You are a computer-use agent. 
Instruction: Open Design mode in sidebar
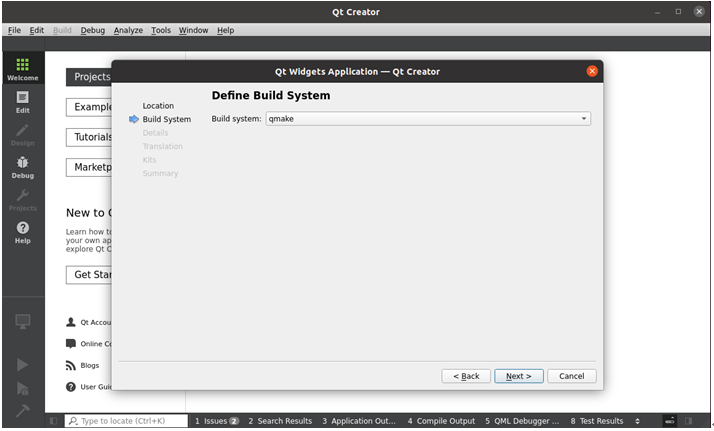pos(23,135)
